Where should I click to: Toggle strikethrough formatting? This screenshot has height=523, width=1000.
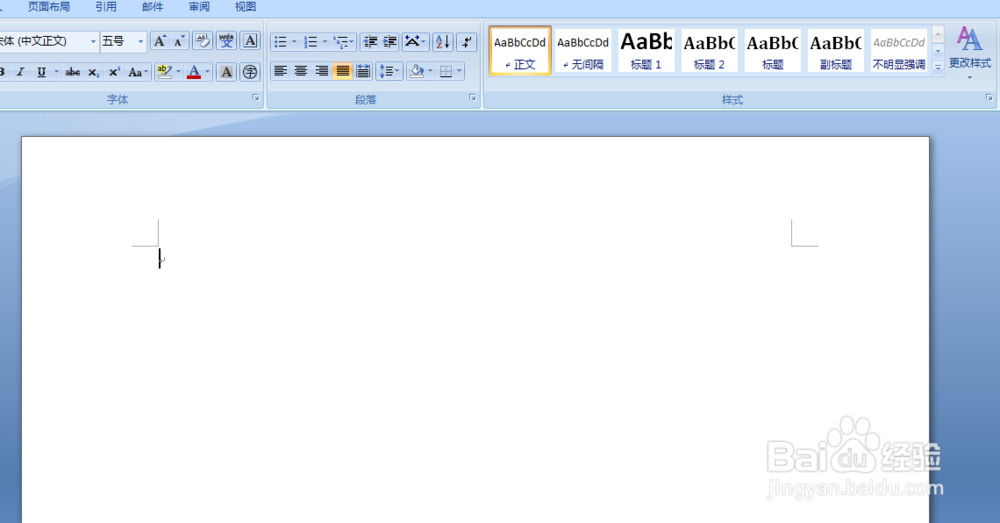click(x=73, y=71)
